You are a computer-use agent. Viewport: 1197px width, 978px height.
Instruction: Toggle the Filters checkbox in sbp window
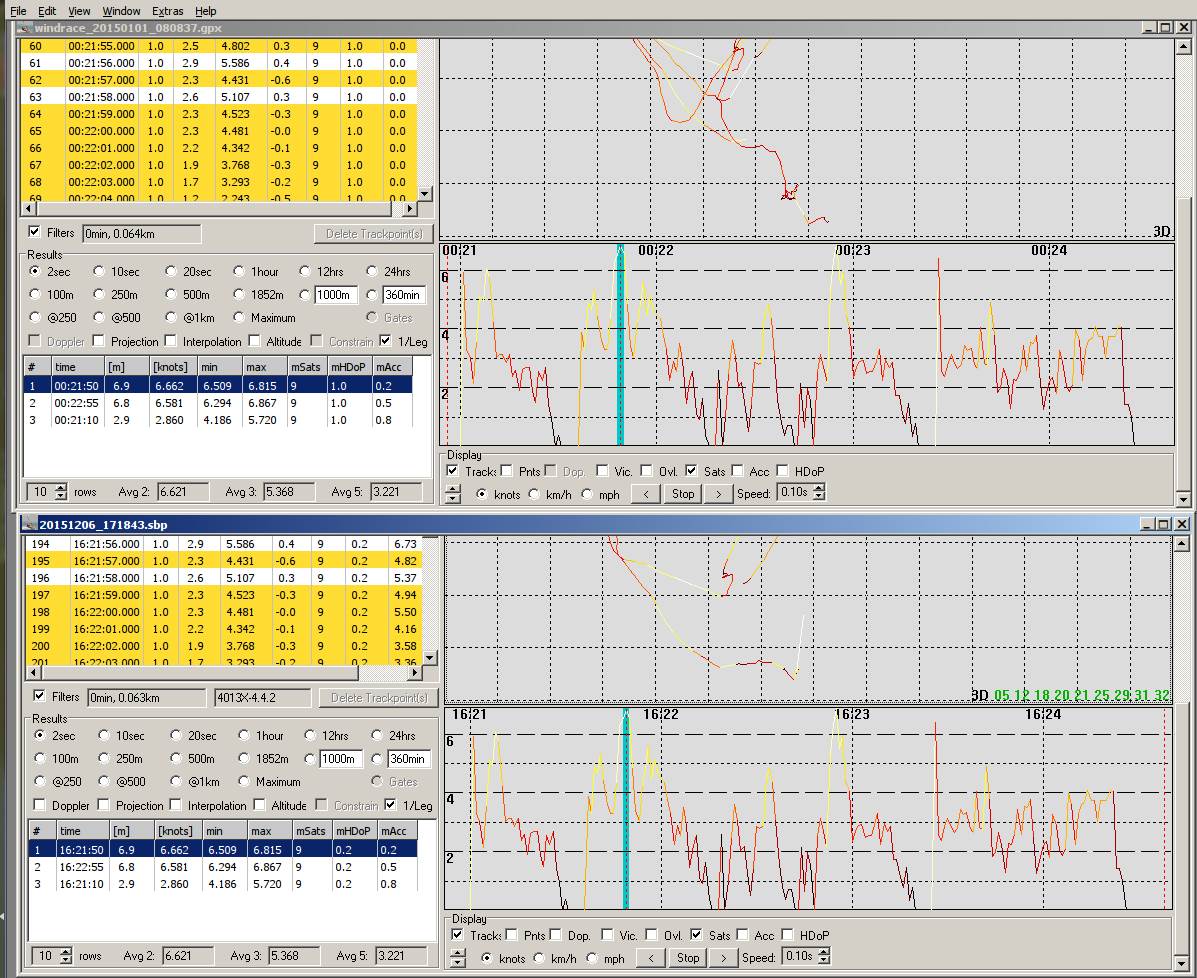(x=40, y=697)
